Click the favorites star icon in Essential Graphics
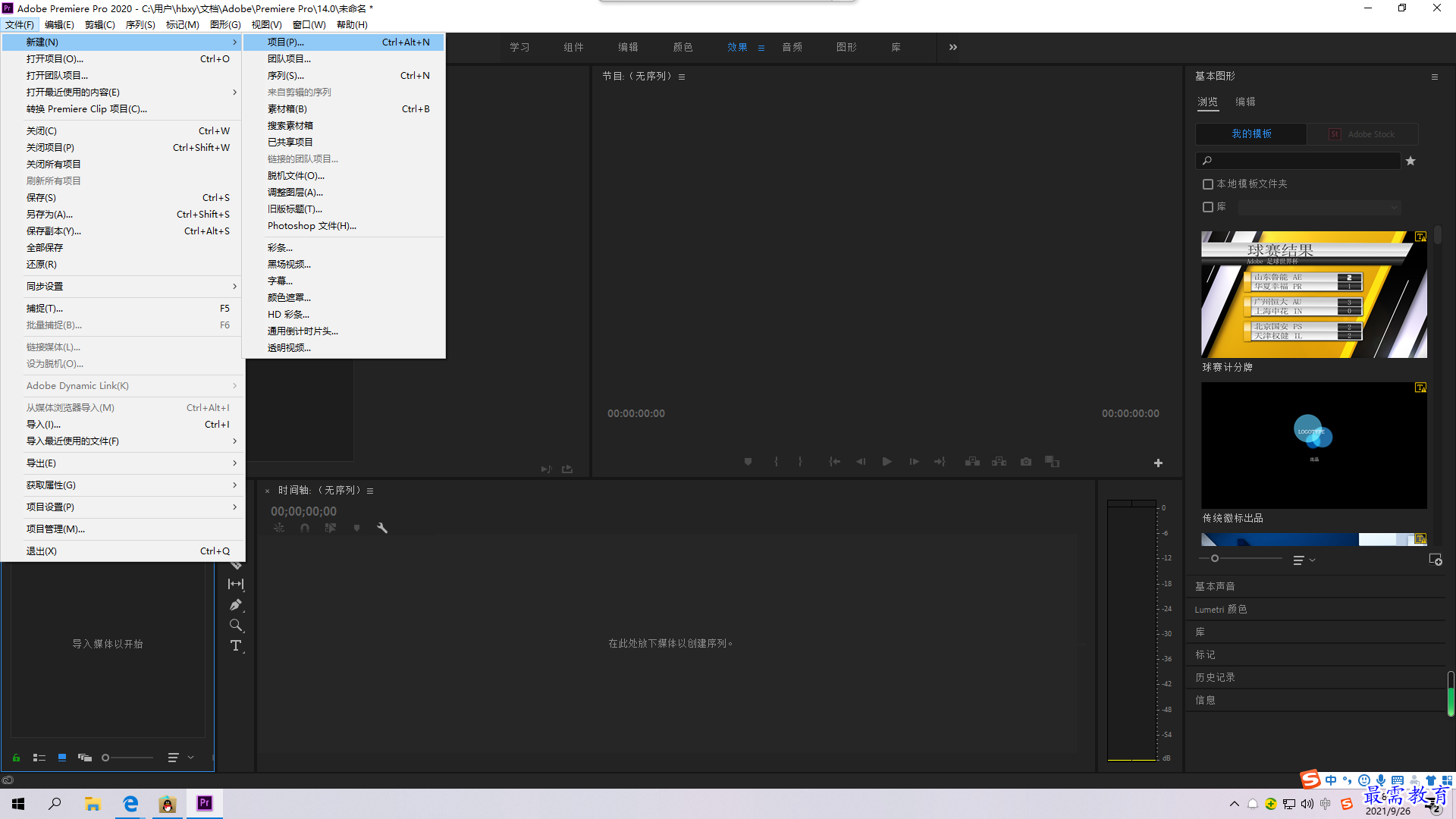 pyautogui.click(x=1410, y=161)
